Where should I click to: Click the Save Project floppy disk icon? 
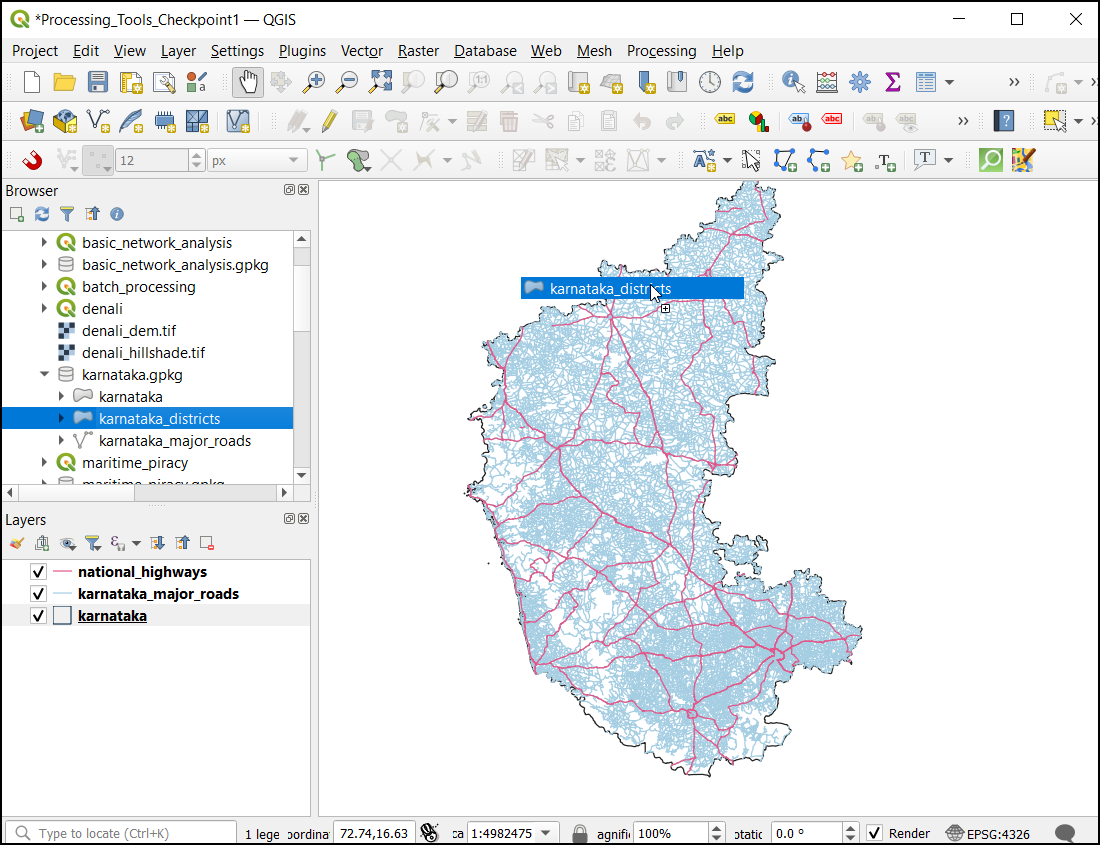point(97,82)
